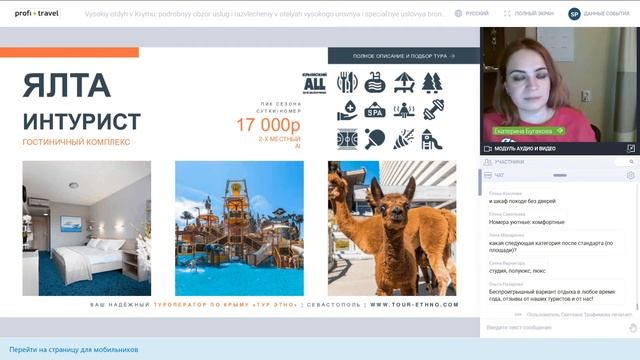
Task: Open the water park photo
Action: 239,228
